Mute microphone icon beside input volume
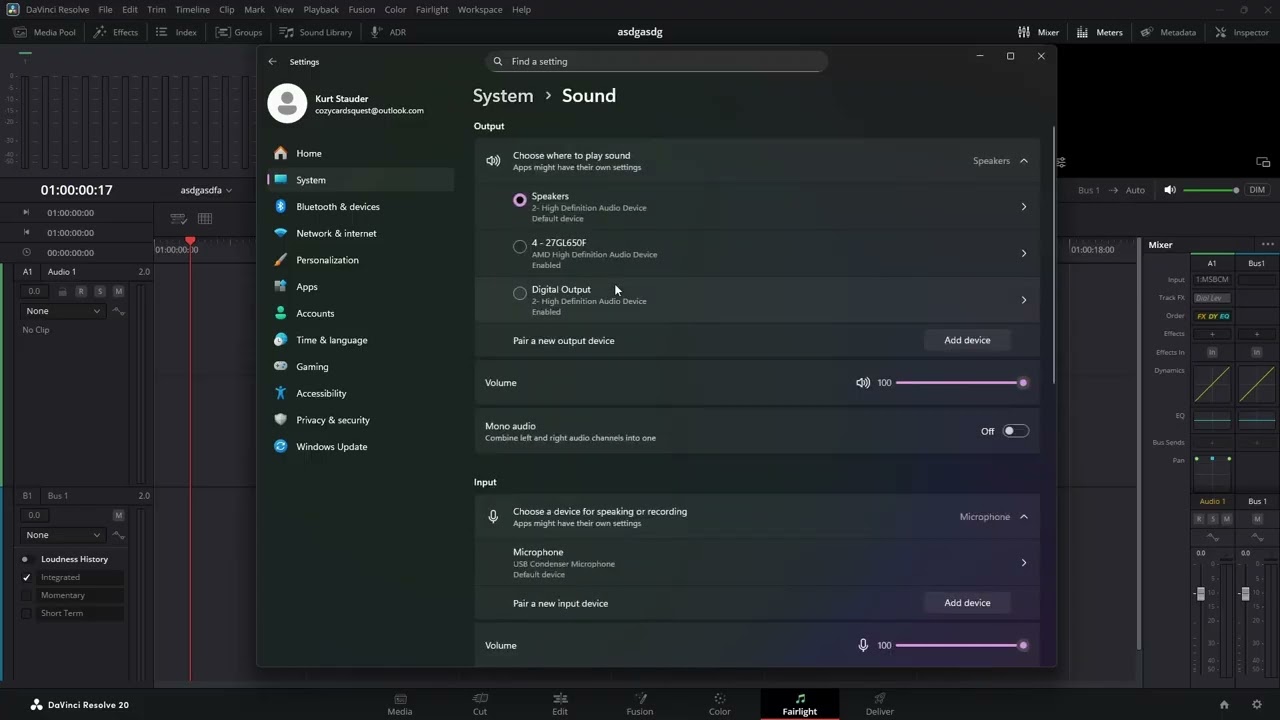The image size is (1280, 720). [863, 646]
